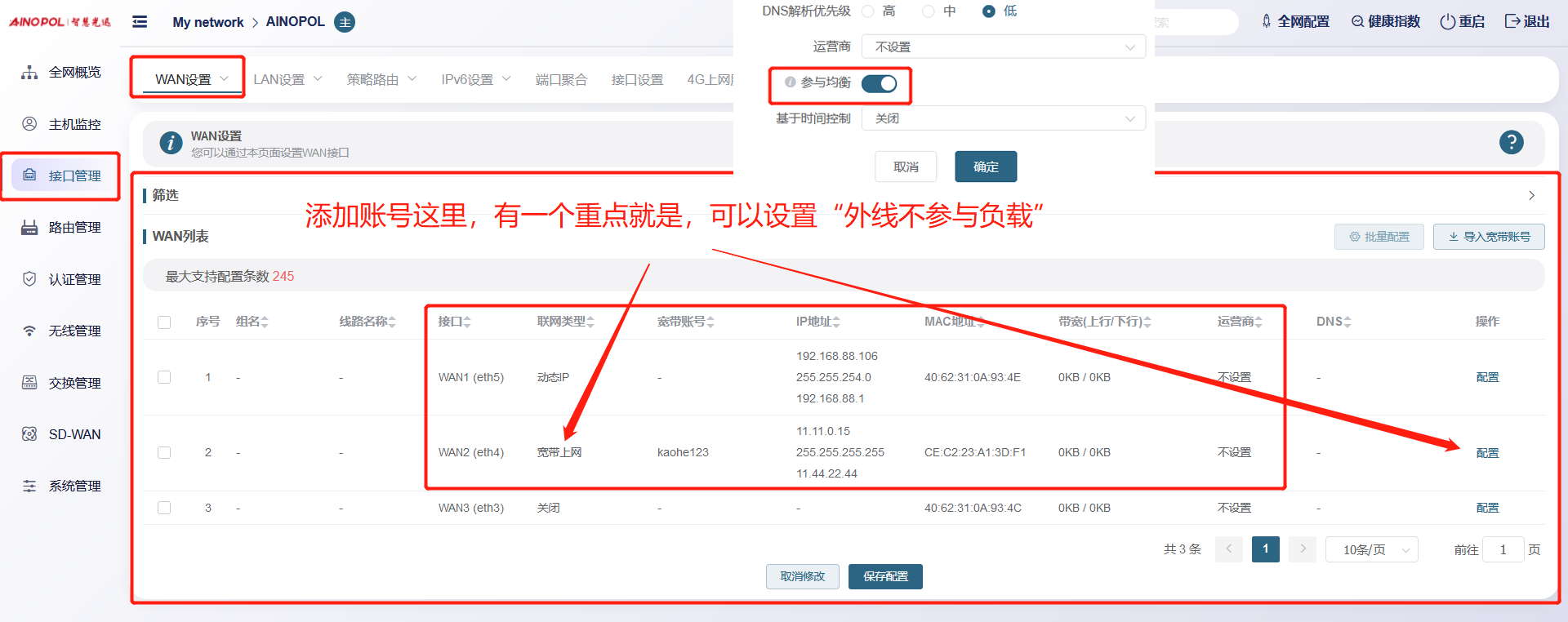This screenshot has width=1568, height=622.
Task: Click the 全网配置 icon in the header
Action: 1266,21
